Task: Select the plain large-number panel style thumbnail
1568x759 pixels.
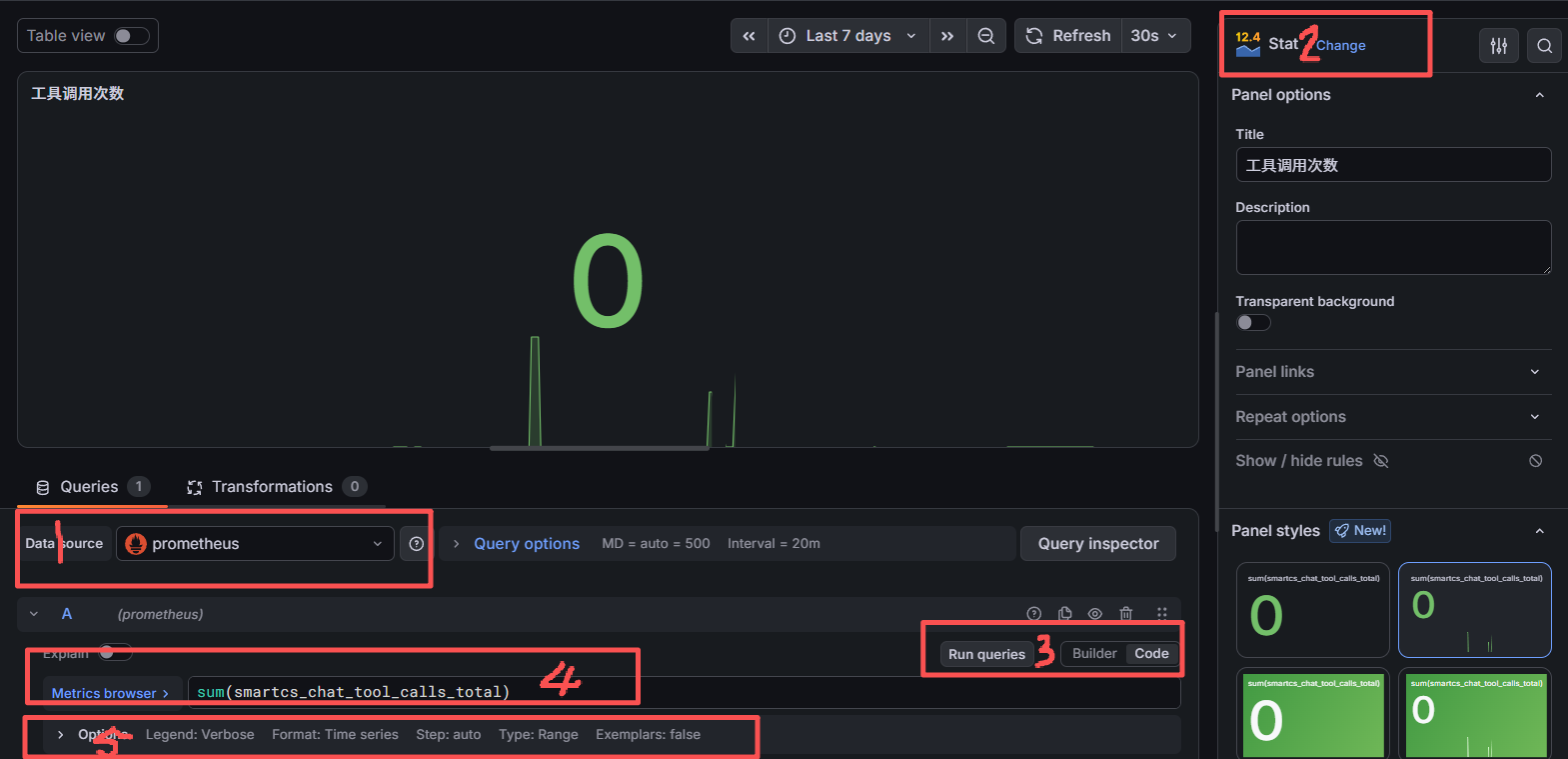Action: click(1313, 610)
